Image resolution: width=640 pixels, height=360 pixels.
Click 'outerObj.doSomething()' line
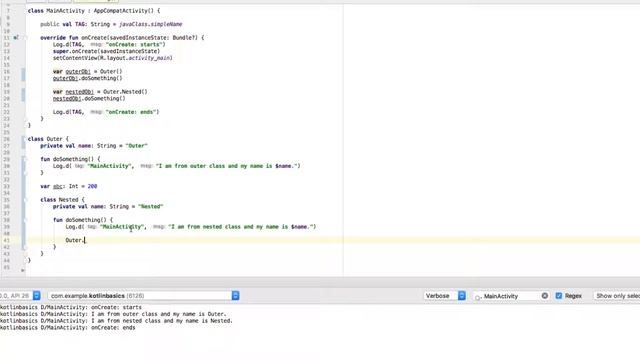pos(87,78)
